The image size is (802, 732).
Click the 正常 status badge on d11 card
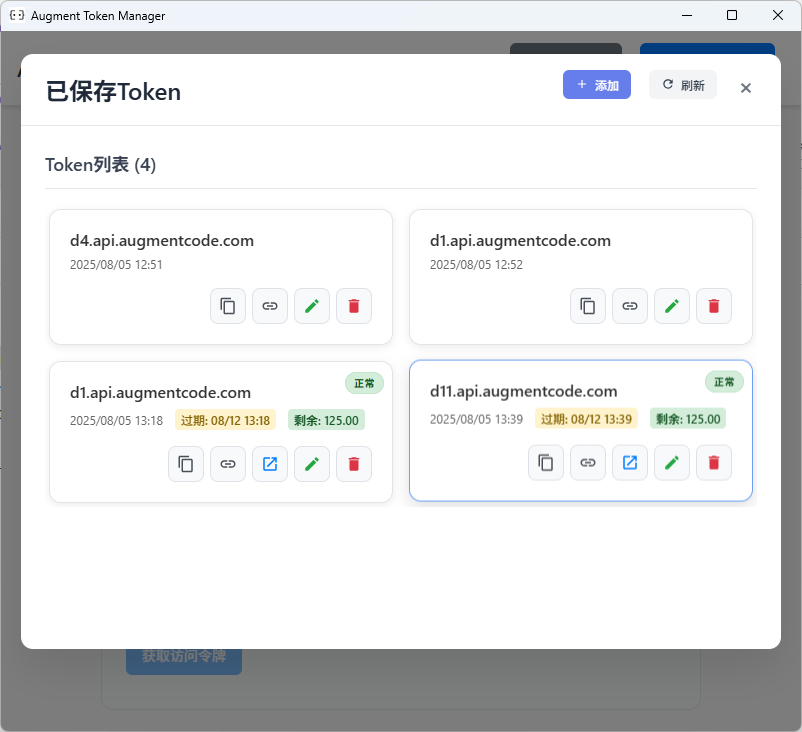(x=724, y=382)
